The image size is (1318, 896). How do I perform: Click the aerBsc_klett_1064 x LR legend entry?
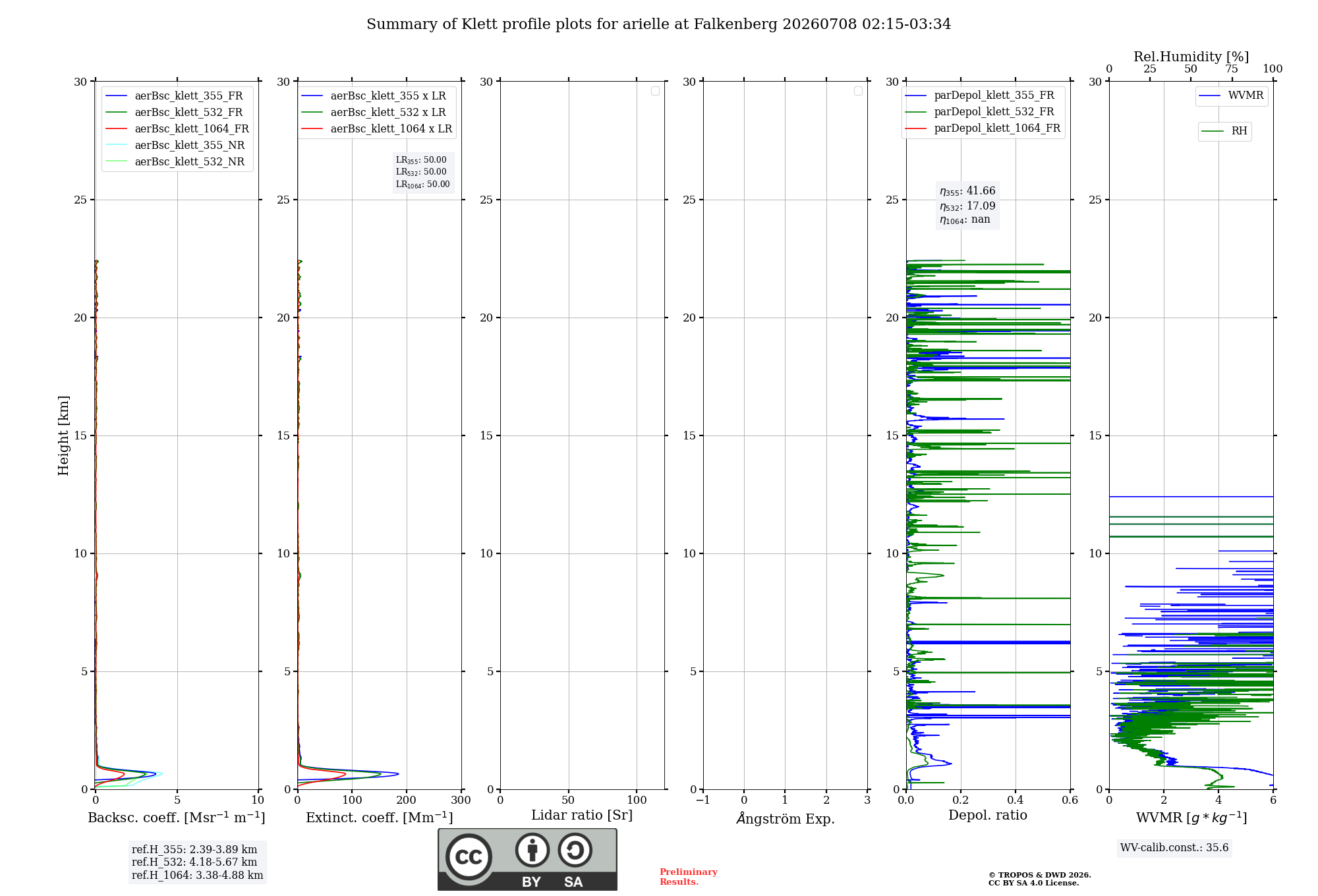click(x=377, y=129)
